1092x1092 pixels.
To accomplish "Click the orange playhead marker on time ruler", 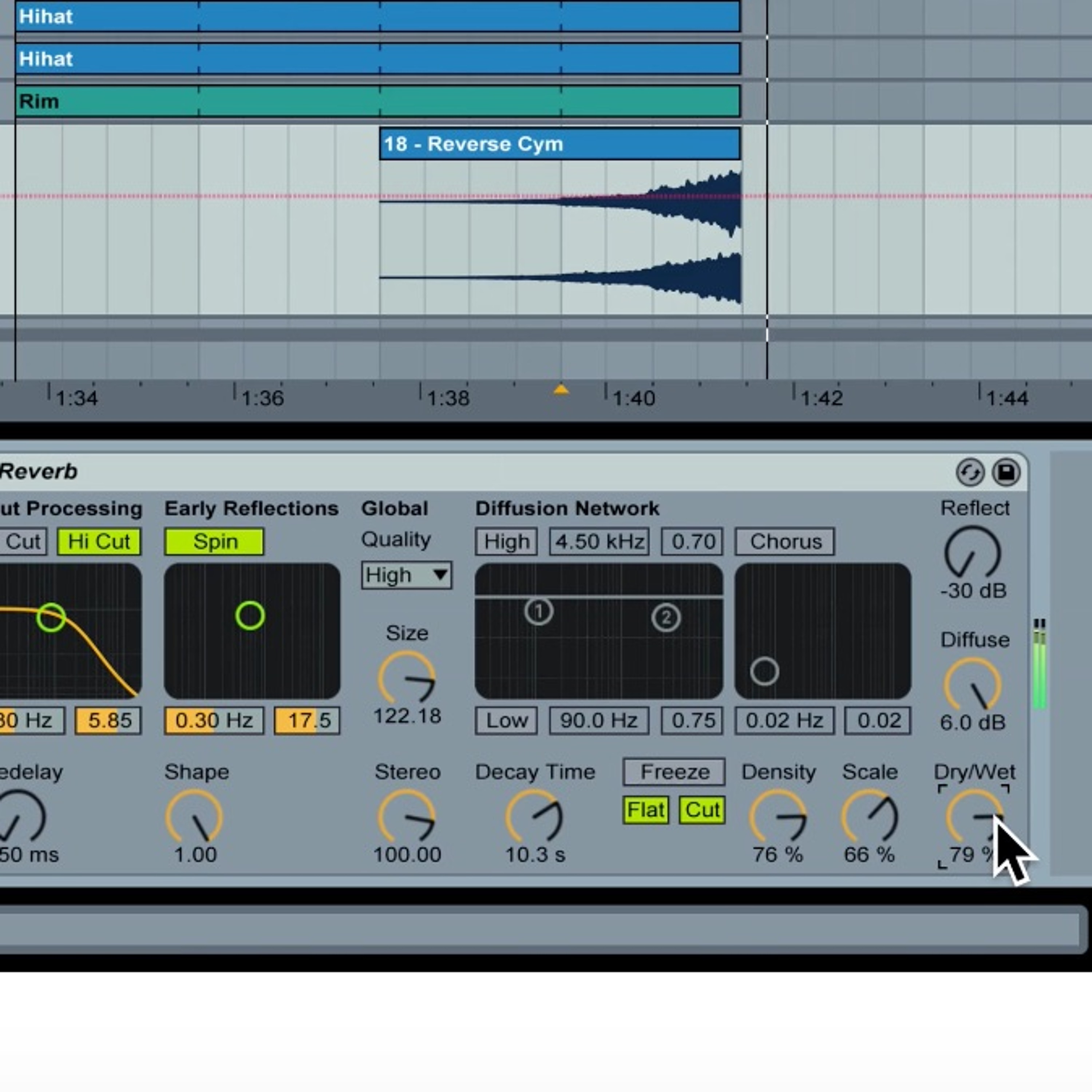I will tap(561, 389).
